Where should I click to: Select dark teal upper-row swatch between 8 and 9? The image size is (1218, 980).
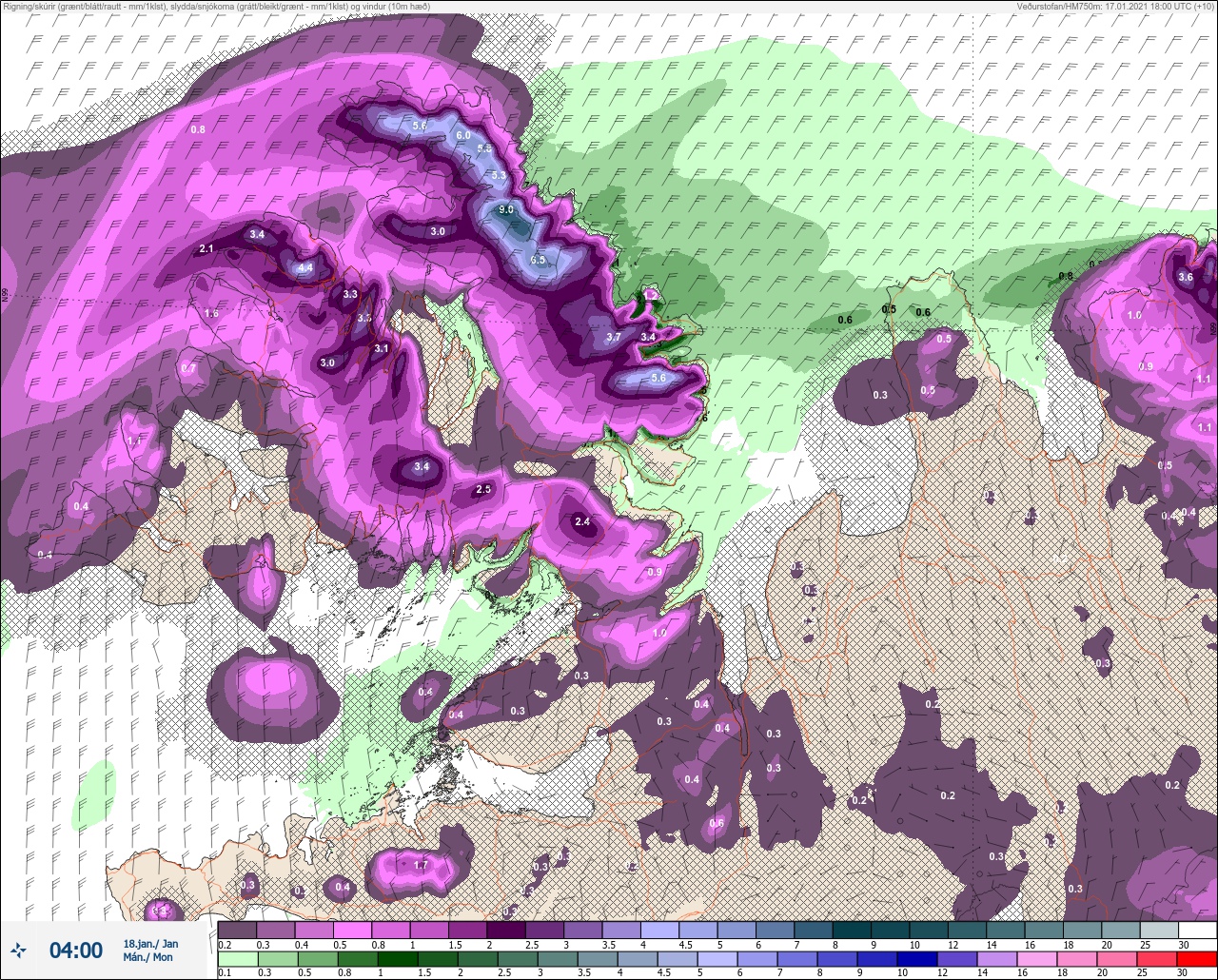pos(852,930)
